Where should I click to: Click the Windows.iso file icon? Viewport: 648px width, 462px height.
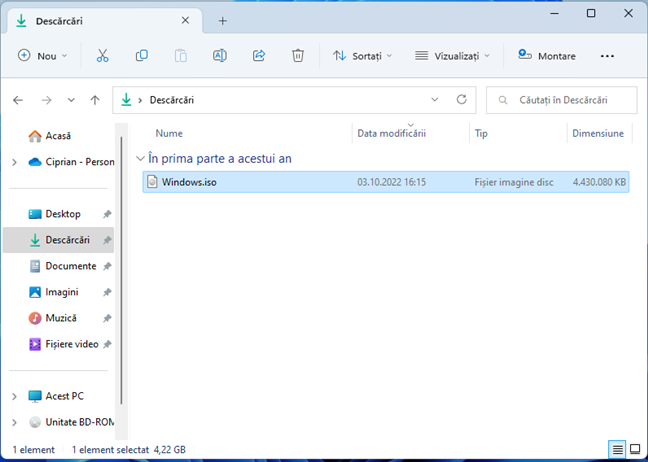(152, 182)
